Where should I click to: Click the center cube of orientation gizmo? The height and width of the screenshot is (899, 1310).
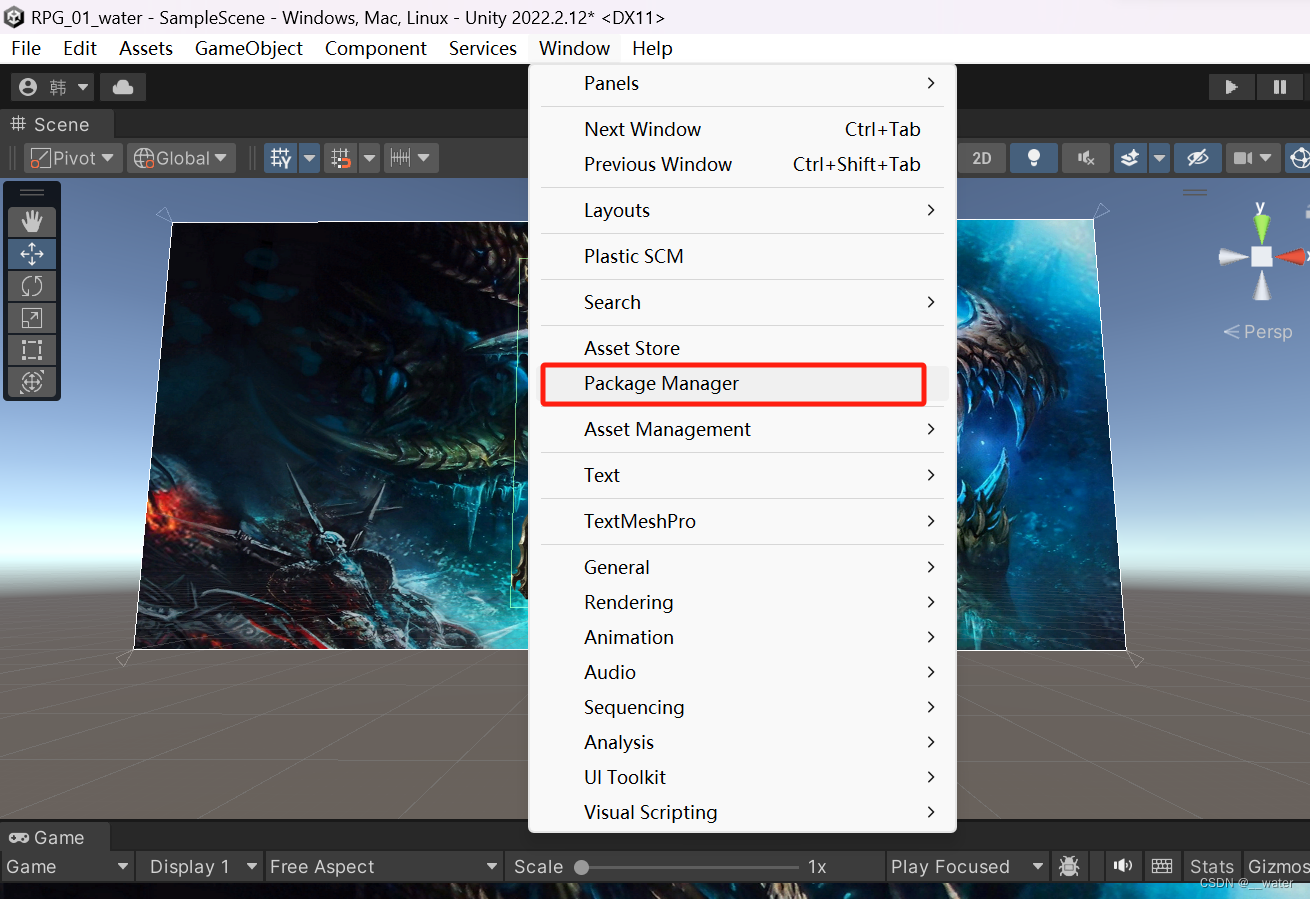(1261, 256)
